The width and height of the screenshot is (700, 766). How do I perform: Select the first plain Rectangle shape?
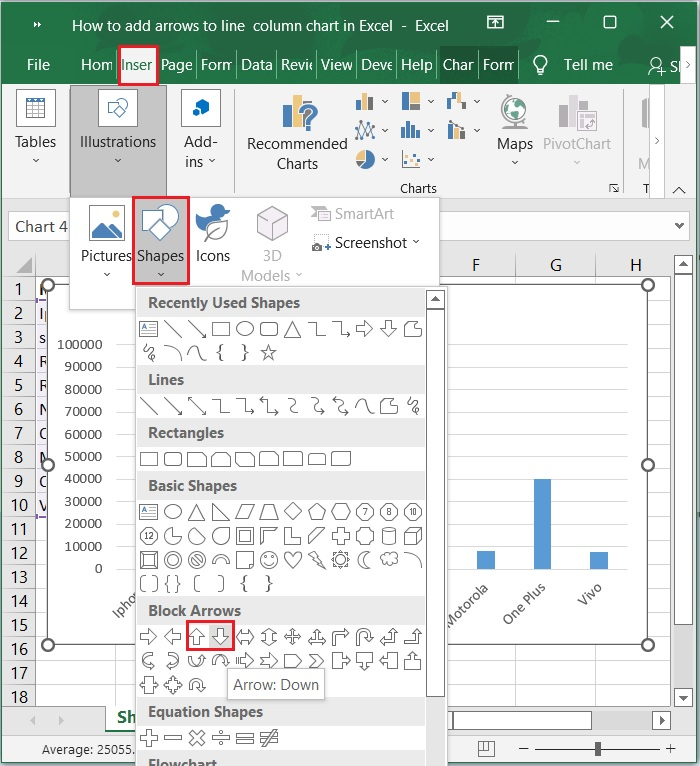tap(149, 459)
